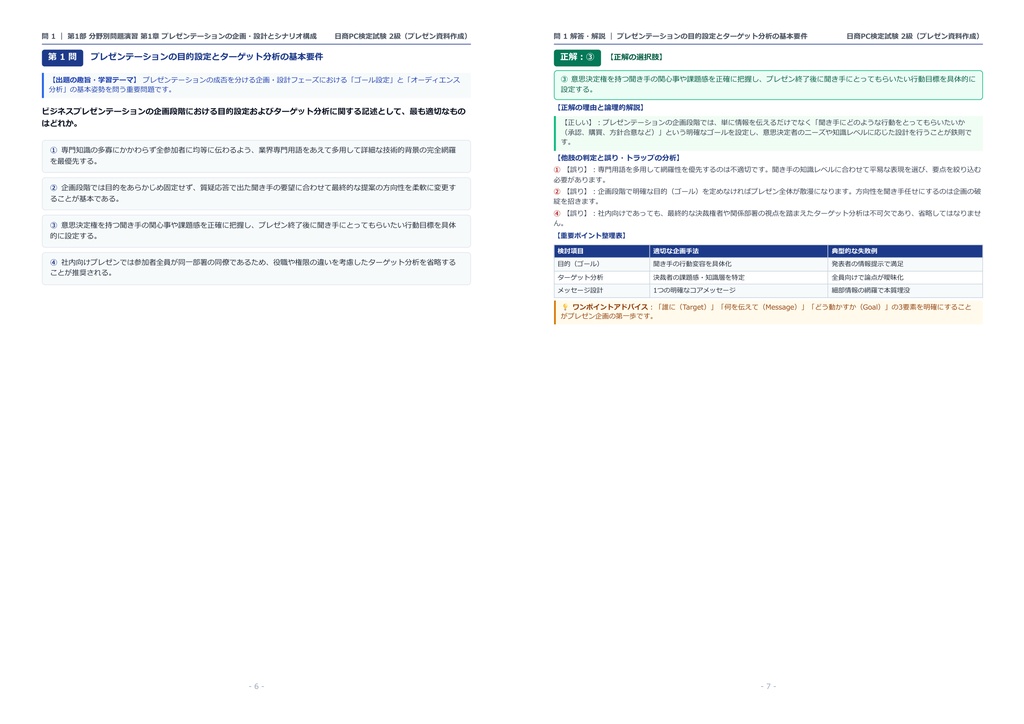Click the '【正しい】' explanation paragraph

point(768,133)
